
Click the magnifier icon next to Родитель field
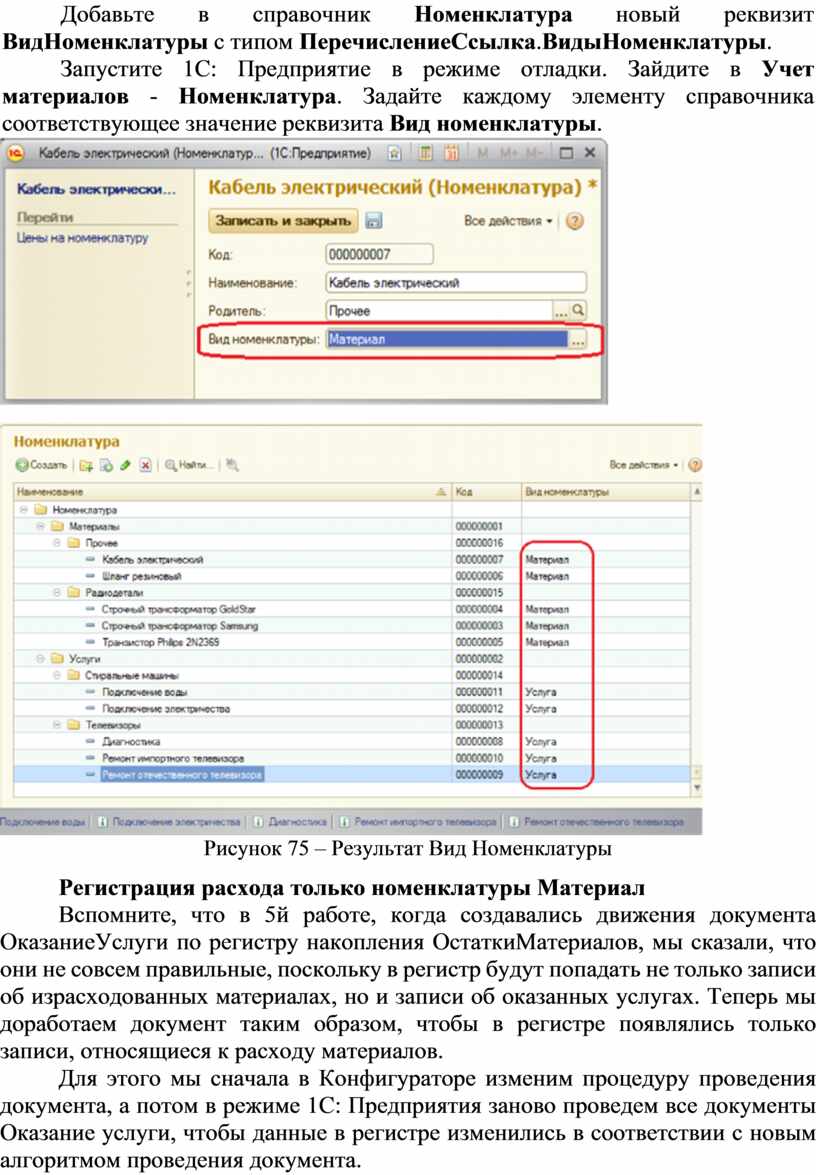(577, 310)
